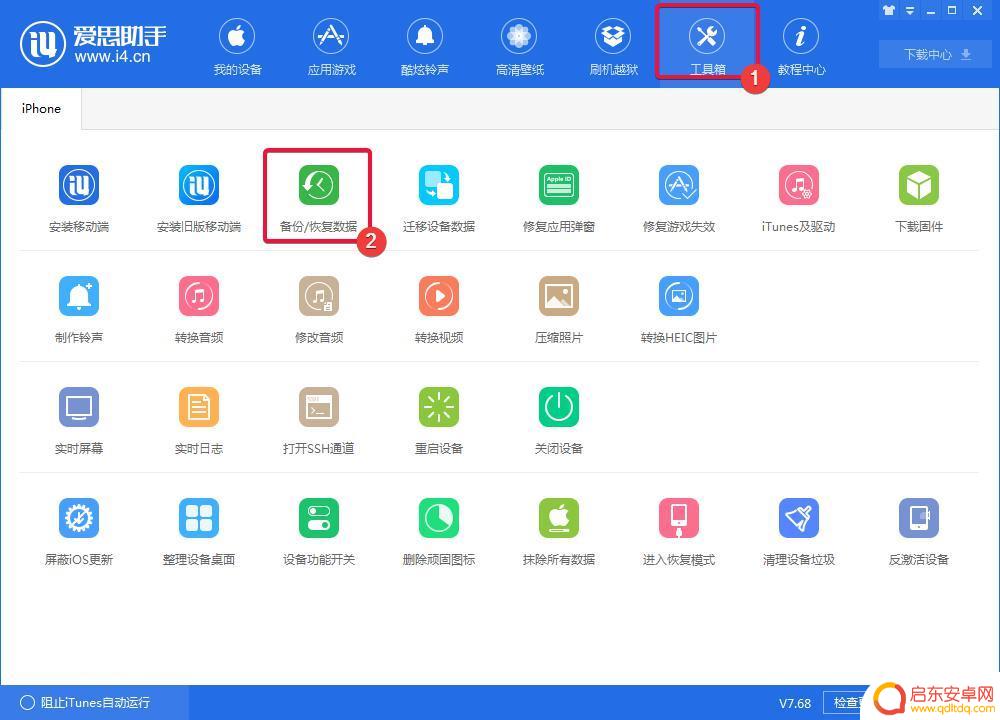Open 删除顽固图标 tool
The height and width of the screenshot is (720, 1000).
(x=439, y=531)
